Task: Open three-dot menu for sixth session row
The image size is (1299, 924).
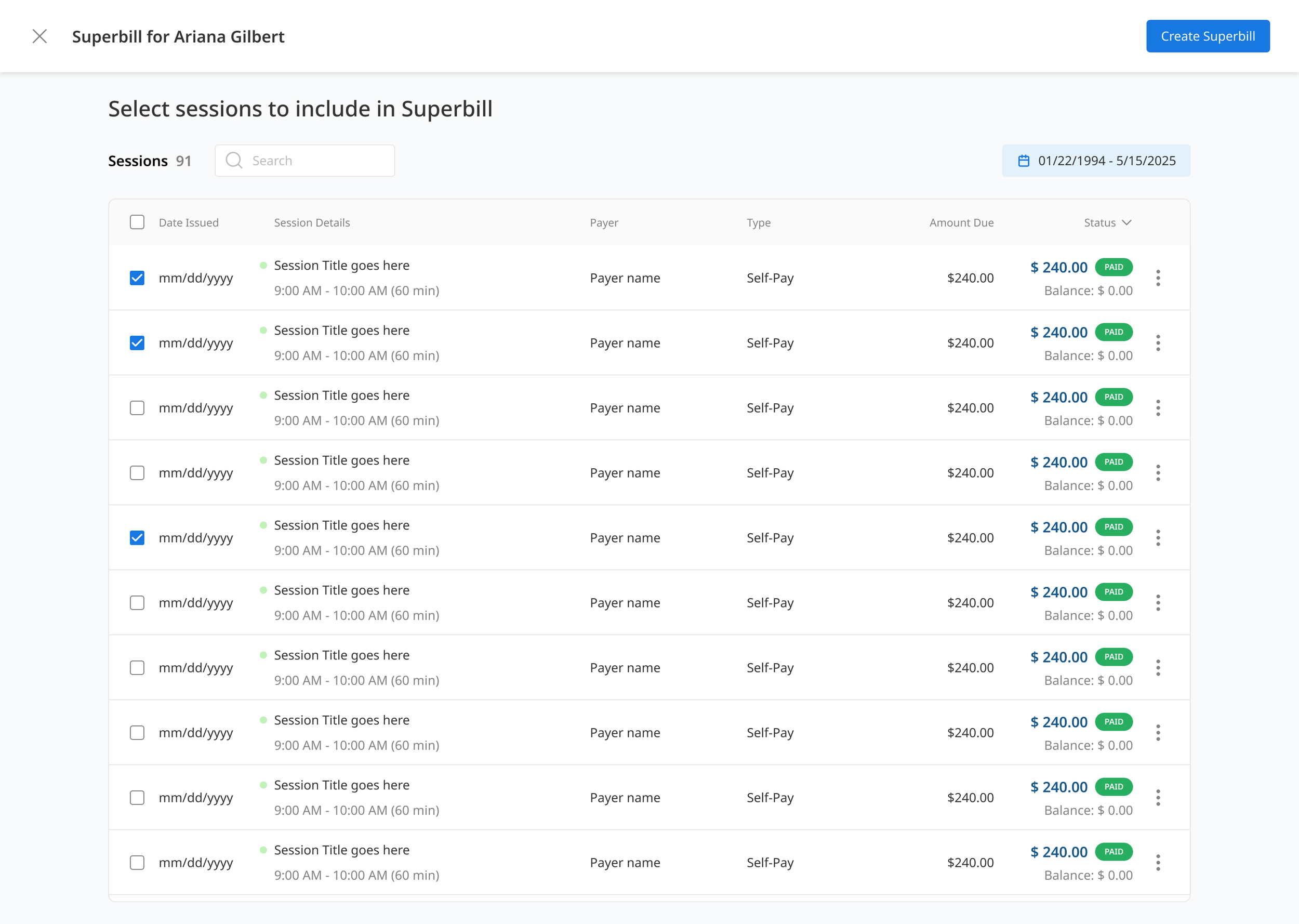Action: 1157,602
